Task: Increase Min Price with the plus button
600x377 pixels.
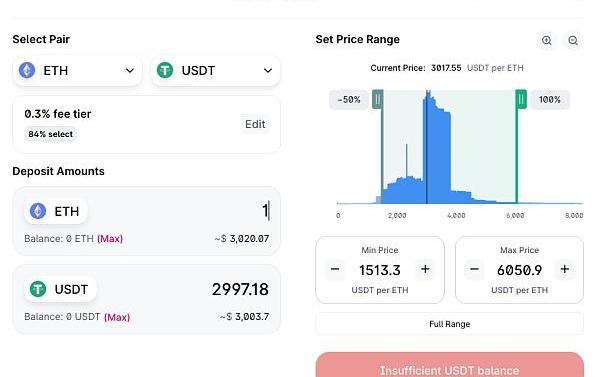Action: coord(425,269)
